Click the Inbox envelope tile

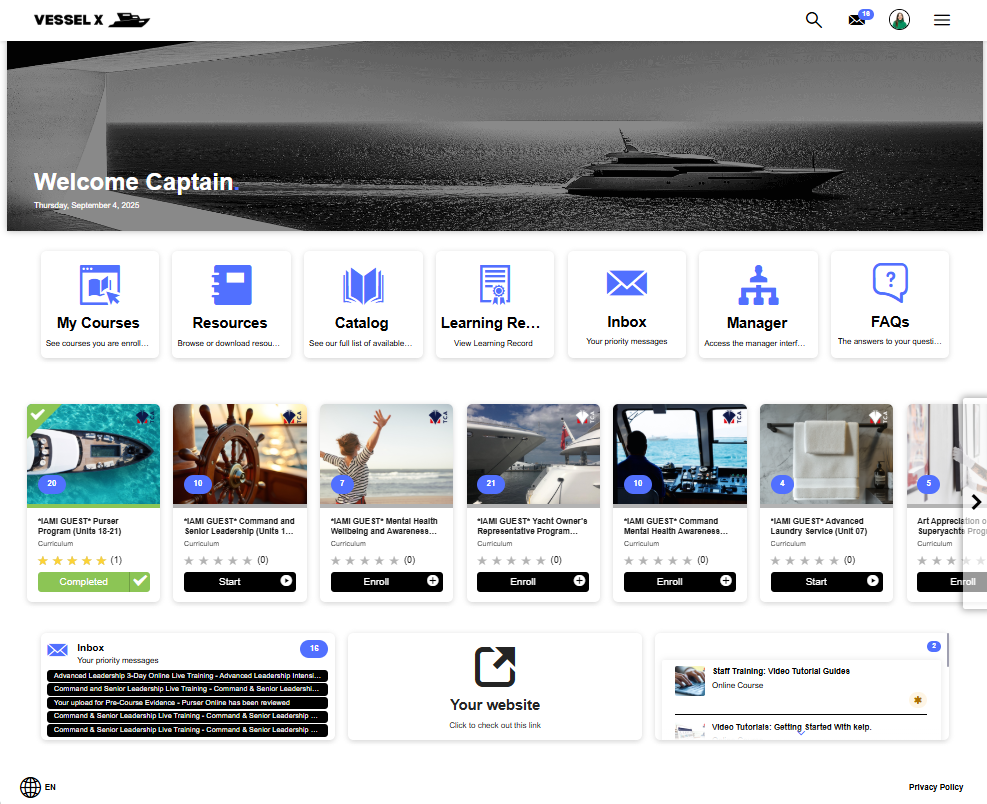click(626, 304)
